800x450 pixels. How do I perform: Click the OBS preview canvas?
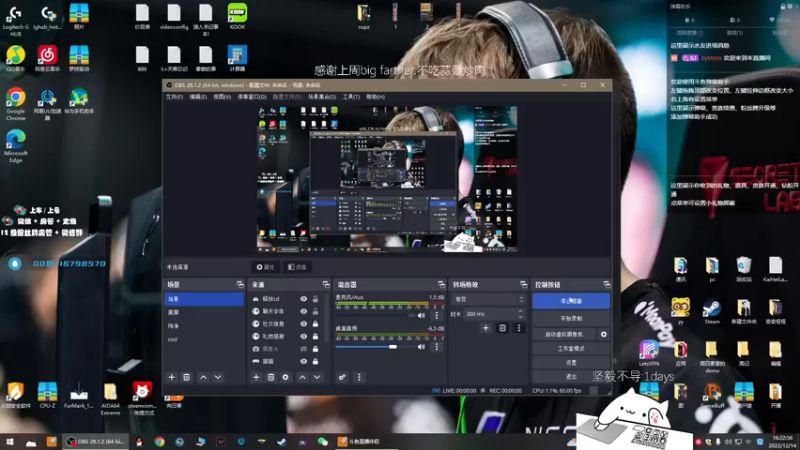(x=387, y=179)
